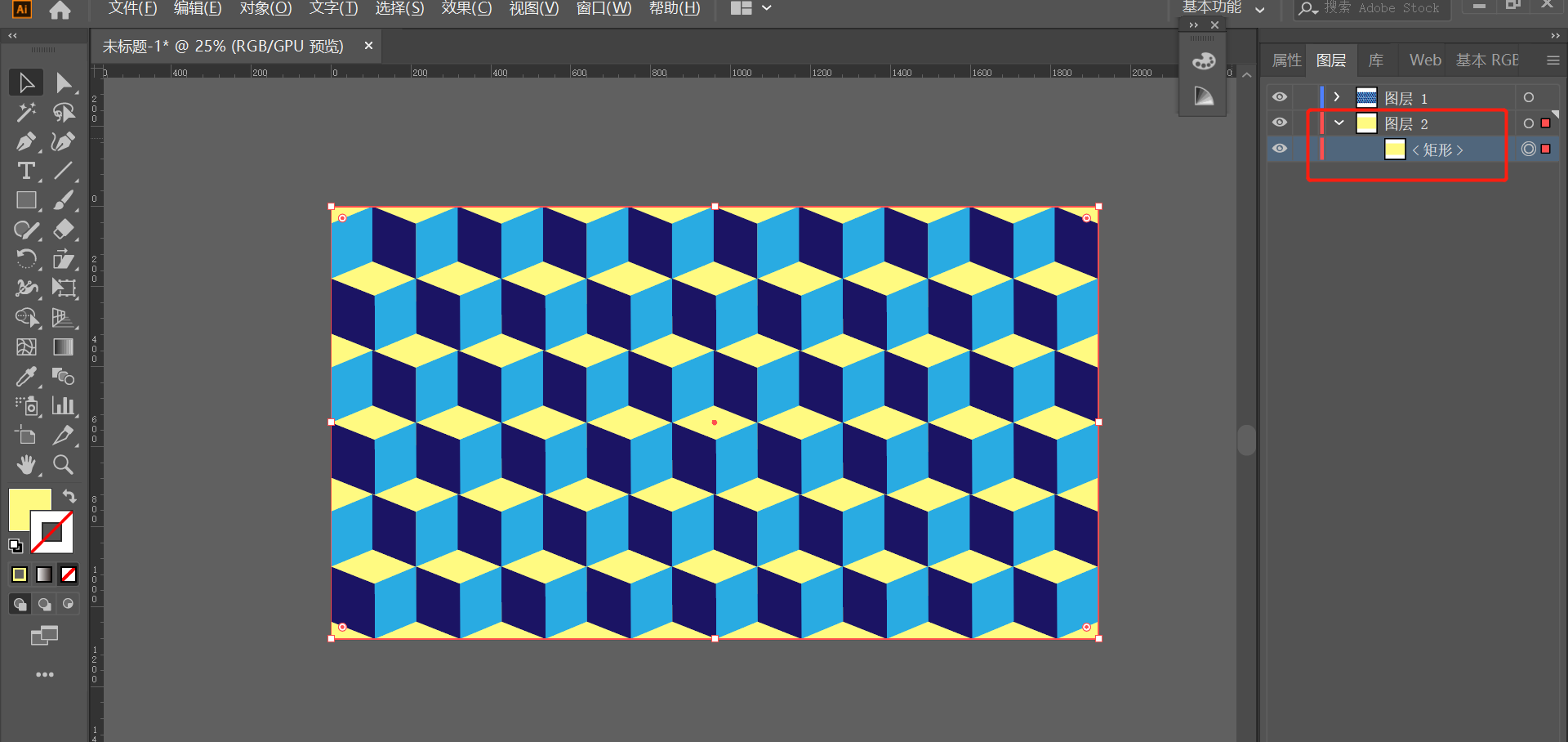The height and width of the screenshot is (742, 1568).
Task: Select the Rotate tool
Action: tap(26, 259)
